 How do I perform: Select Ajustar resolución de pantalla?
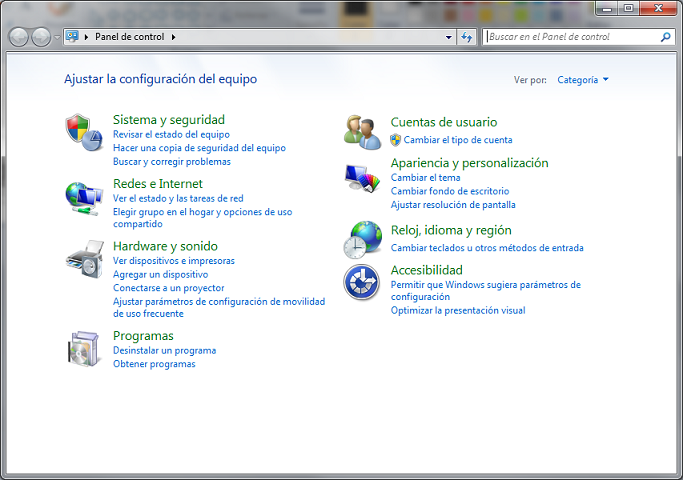[x=453, y=205]
